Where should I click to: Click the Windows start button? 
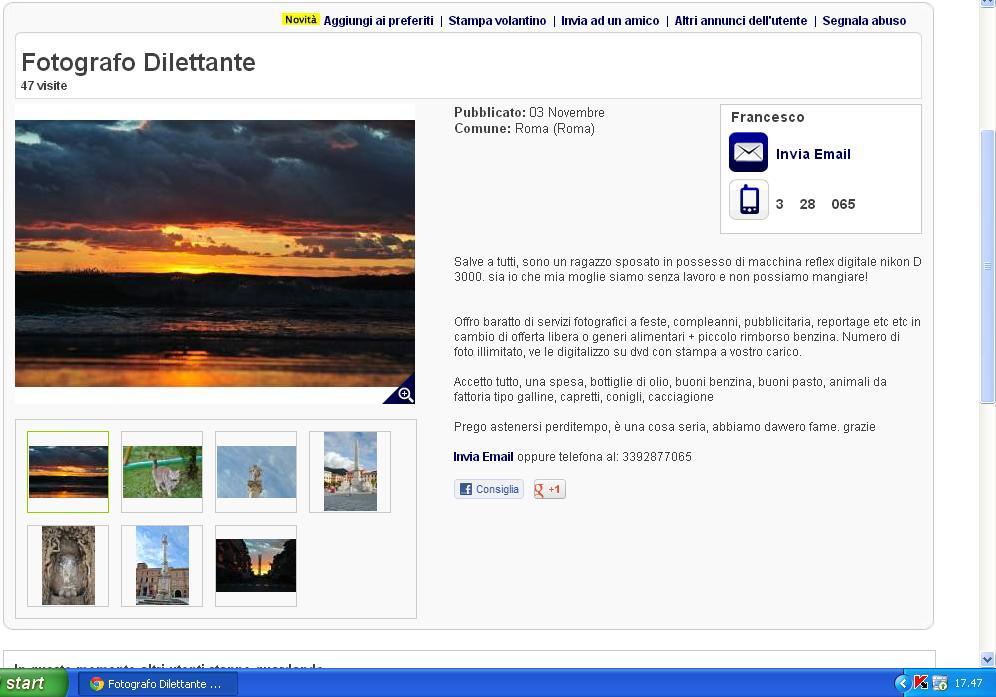[x=33, y=683]
